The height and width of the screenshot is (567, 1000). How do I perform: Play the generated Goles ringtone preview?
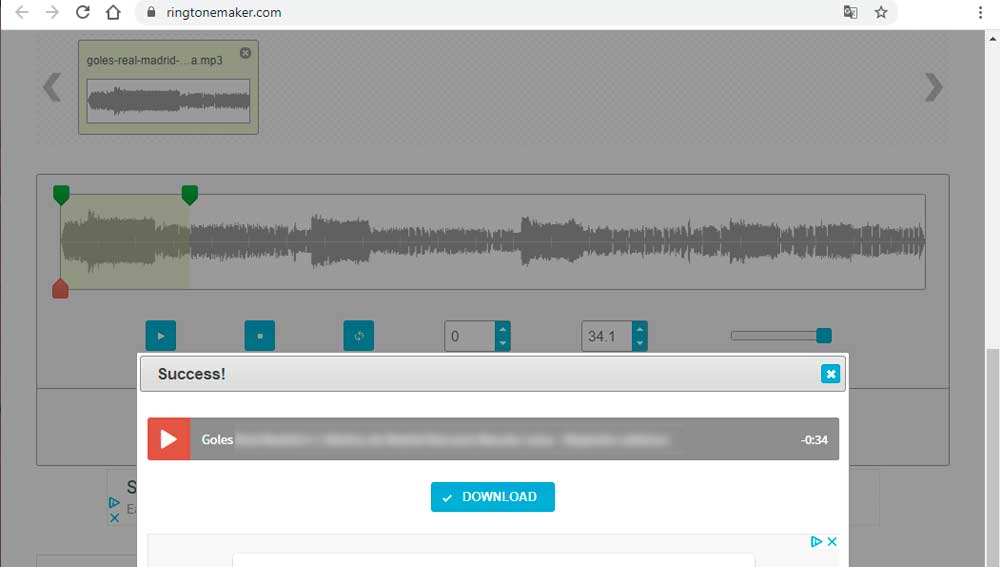(169, 439)
